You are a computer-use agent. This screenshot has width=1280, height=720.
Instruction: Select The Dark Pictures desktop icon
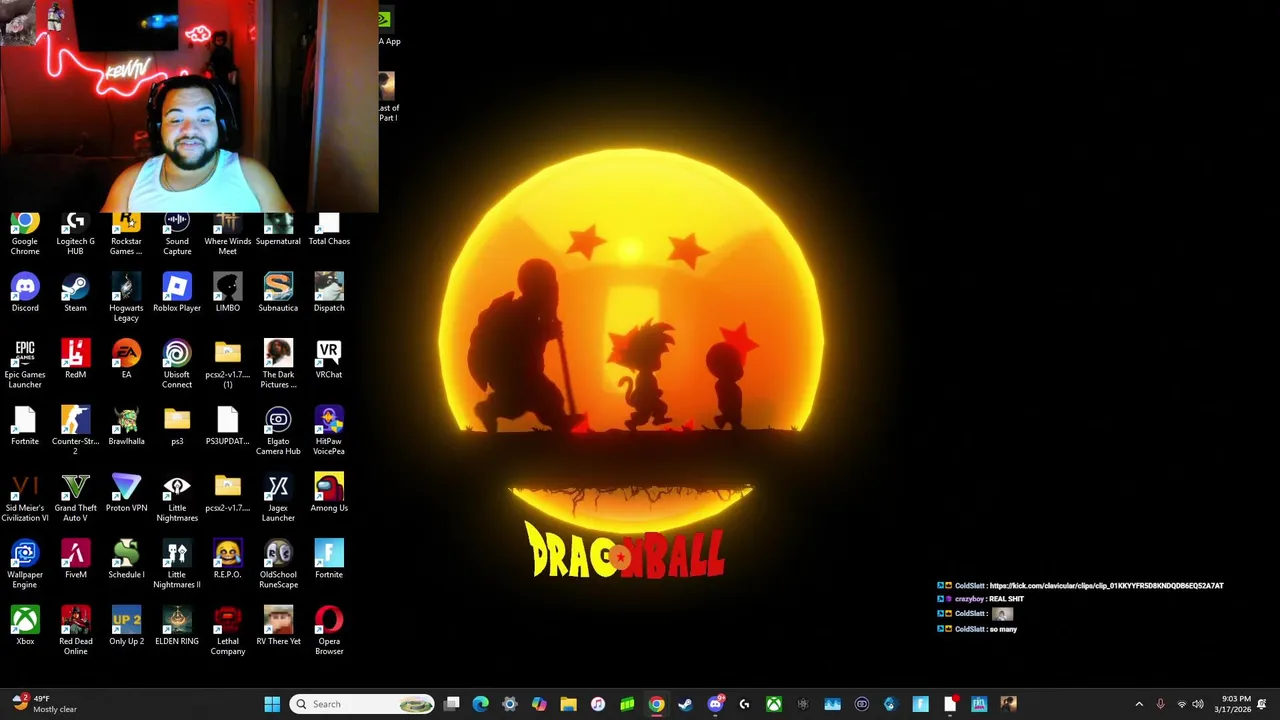pyautogui.click(x=278, y=364)
